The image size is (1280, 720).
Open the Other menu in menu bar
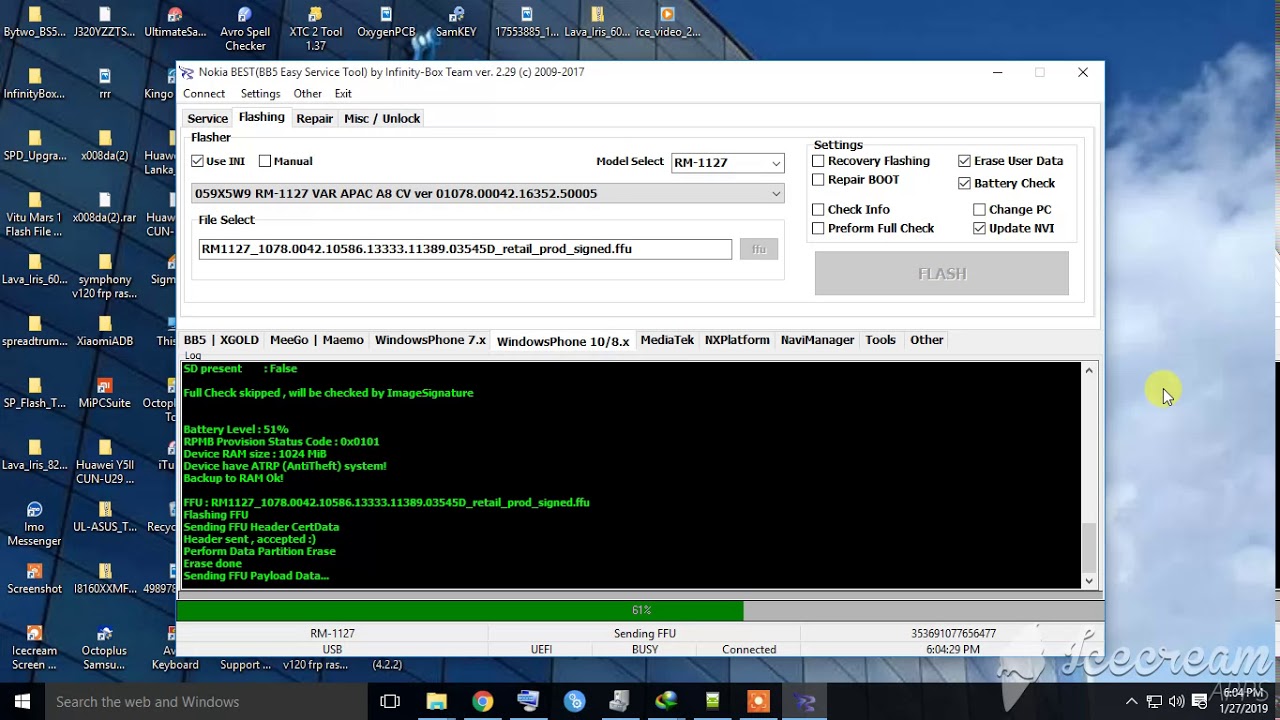click(x=308, y=93)
